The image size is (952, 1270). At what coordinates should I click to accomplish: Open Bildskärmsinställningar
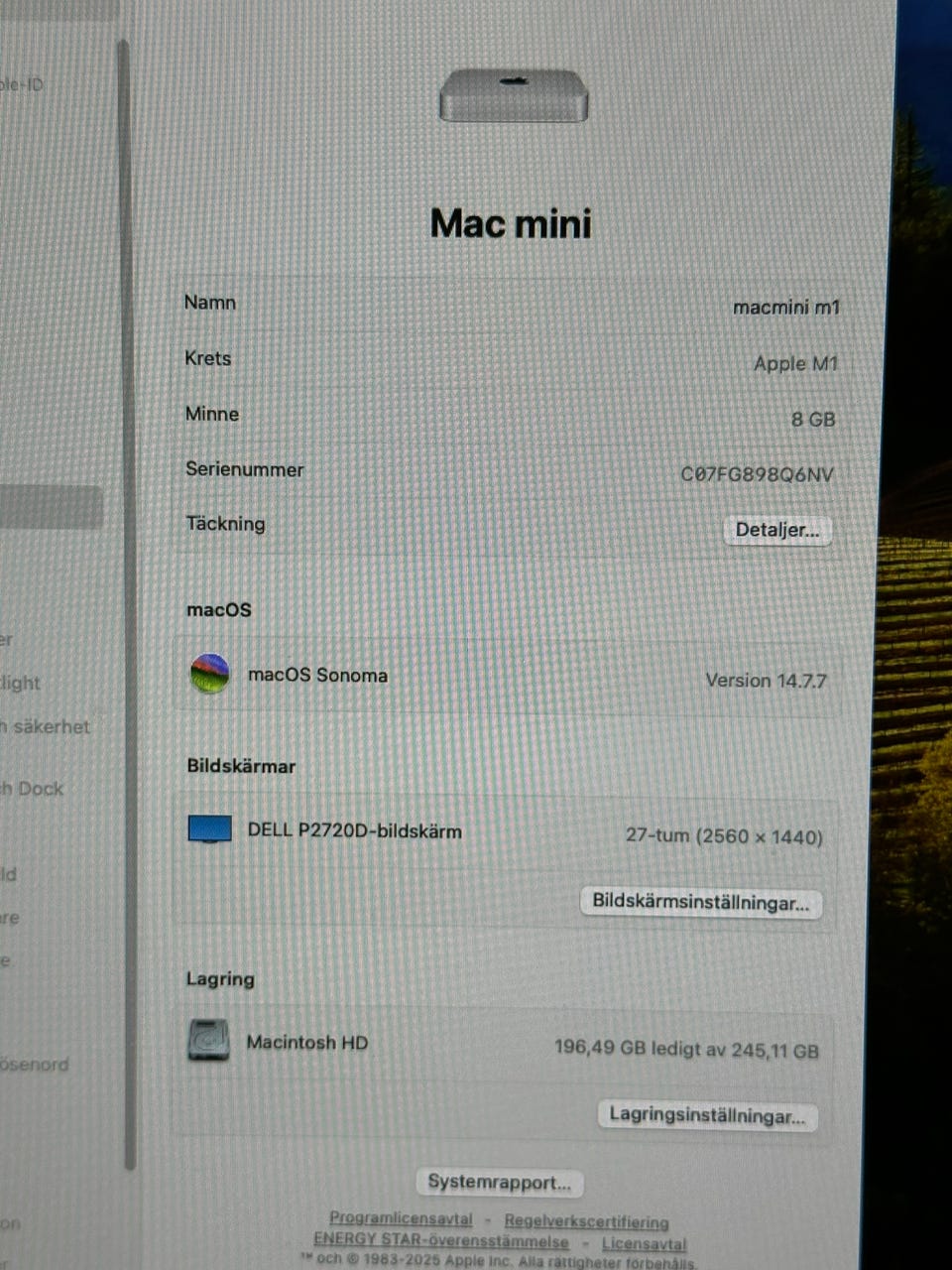[x=700, y=902]
